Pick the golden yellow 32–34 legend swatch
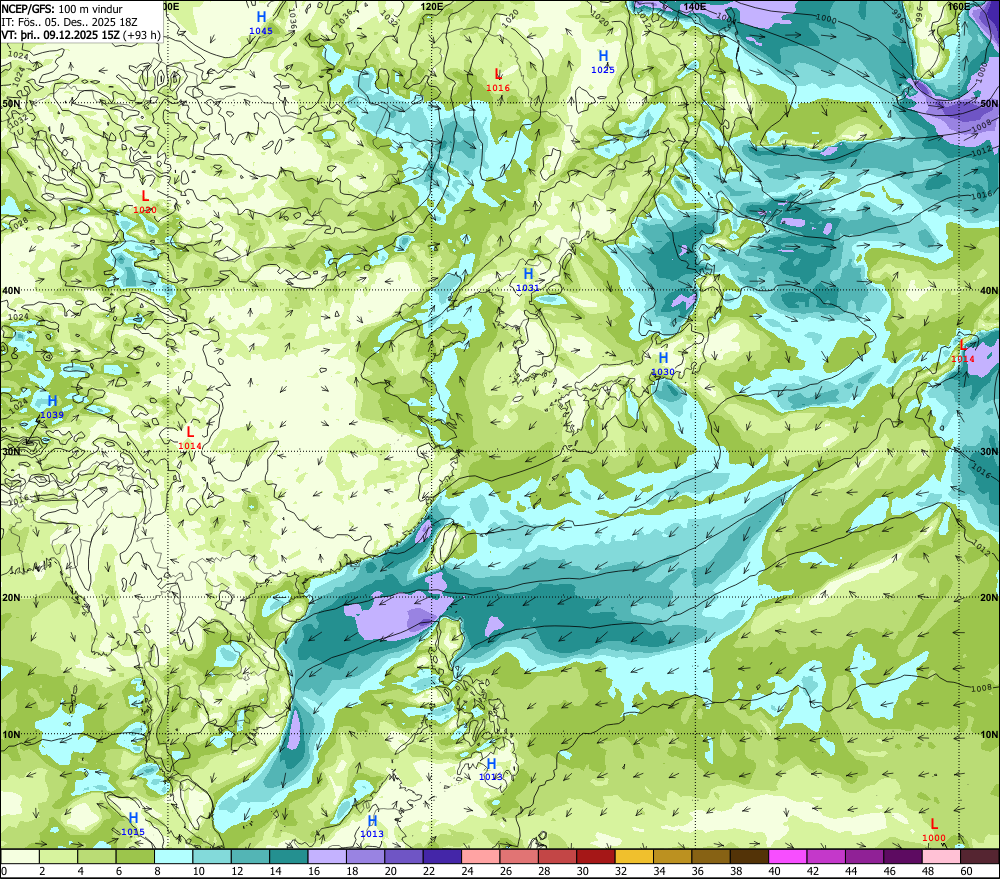This screenshot has width=1000, height=879. click(634, 856)
